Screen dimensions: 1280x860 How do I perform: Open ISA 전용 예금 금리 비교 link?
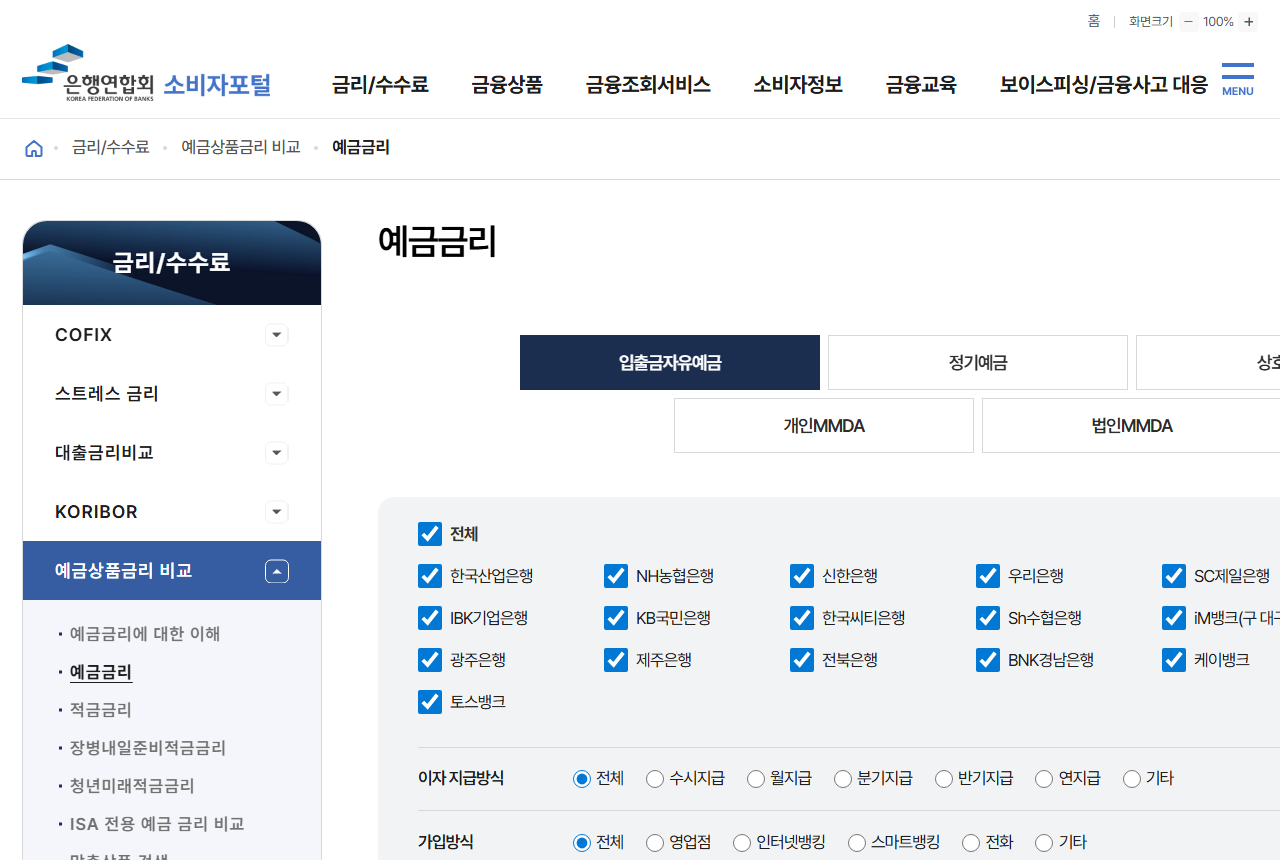157,824
